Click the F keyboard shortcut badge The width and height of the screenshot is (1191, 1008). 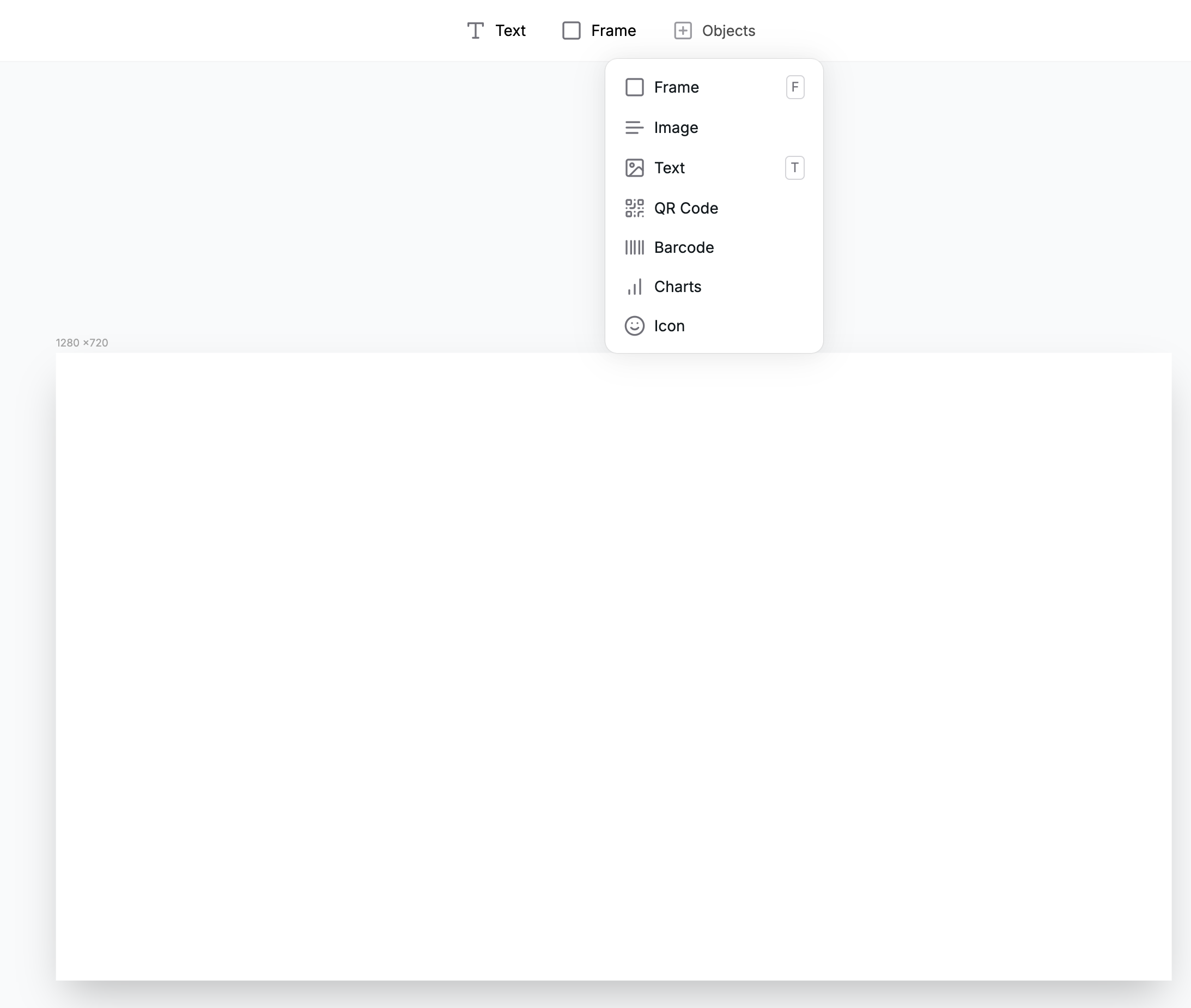[794, 87]
